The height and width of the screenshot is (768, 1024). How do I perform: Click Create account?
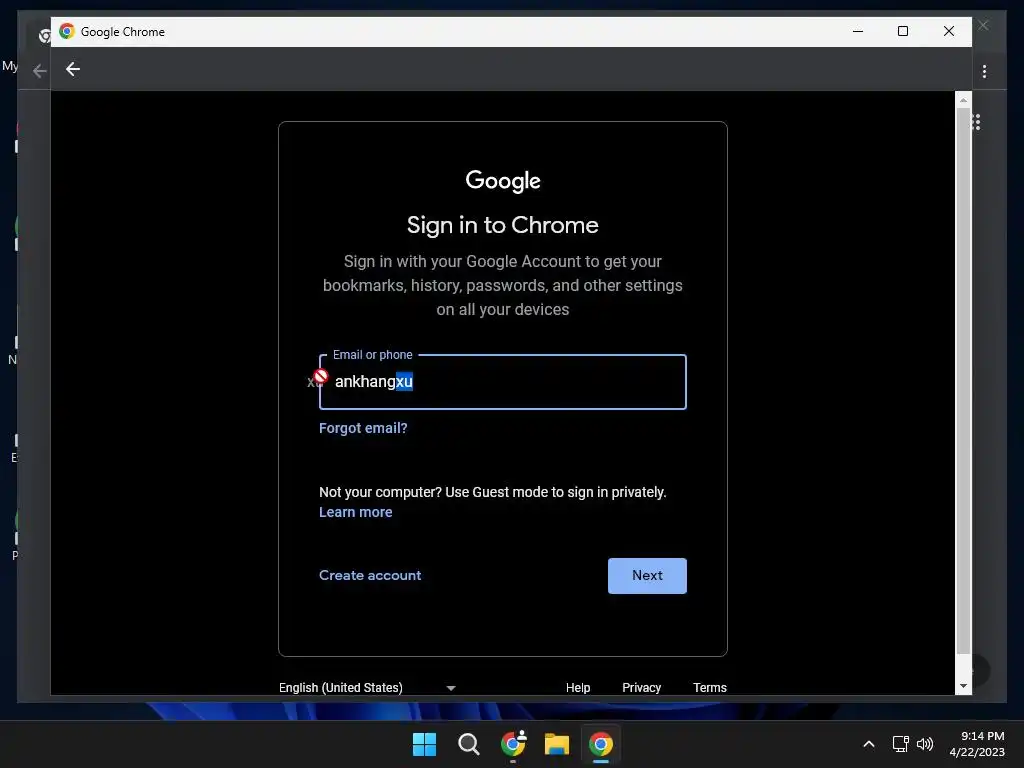[370, 575]
